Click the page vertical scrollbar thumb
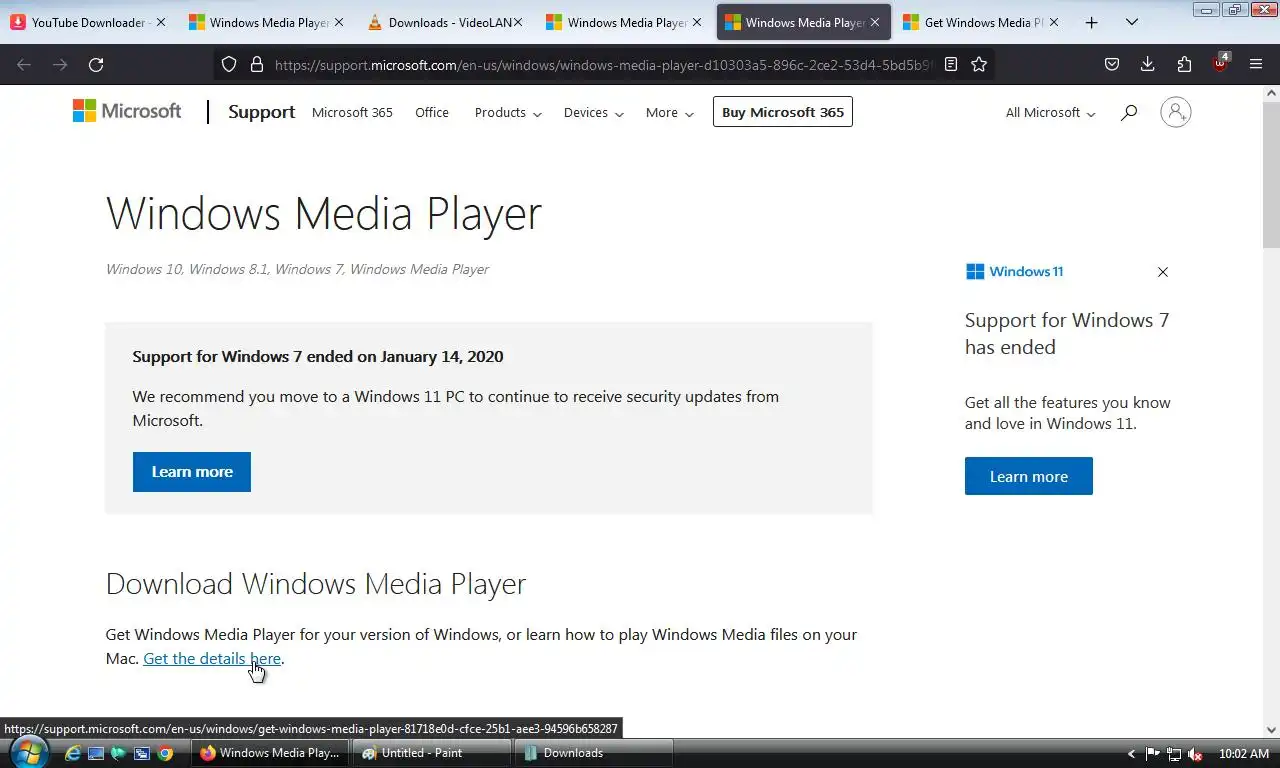 tap(1272, 175)
